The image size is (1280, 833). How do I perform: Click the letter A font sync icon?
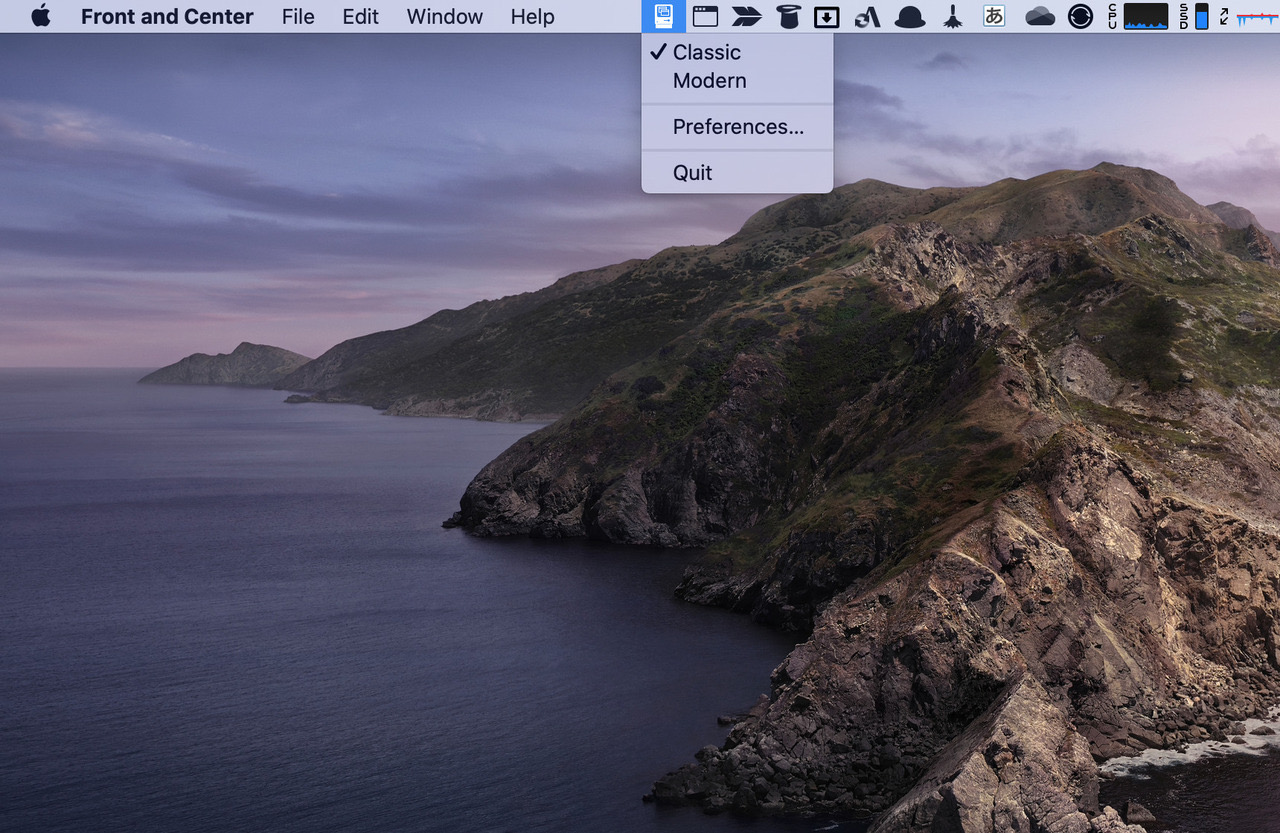(867, 16)
